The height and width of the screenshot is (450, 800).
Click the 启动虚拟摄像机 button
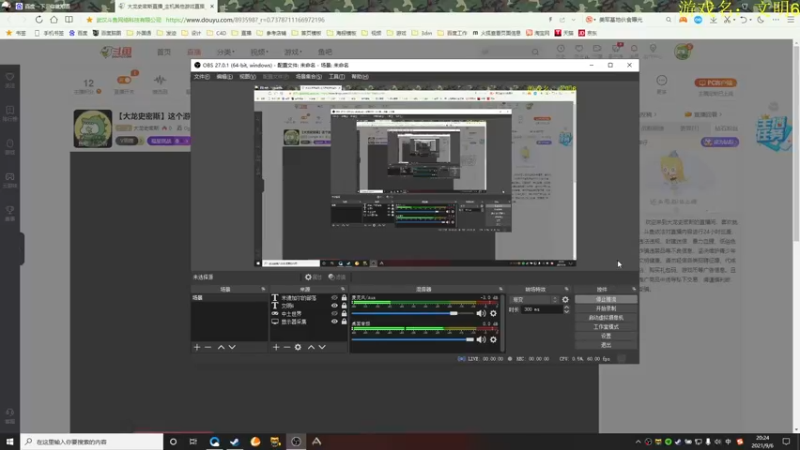pyautogui.click(x=606, y=318)
